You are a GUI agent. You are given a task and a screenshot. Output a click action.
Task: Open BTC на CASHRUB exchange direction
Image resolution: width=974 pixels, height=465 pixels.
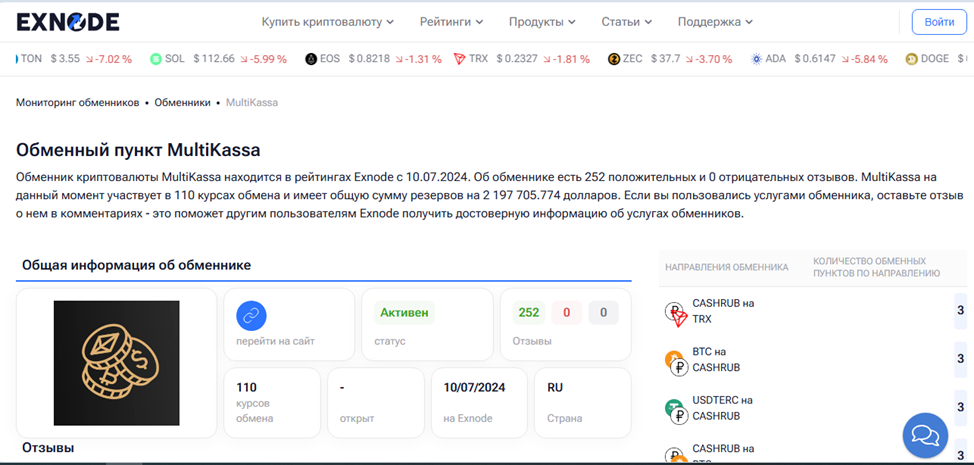click(716, 359)
